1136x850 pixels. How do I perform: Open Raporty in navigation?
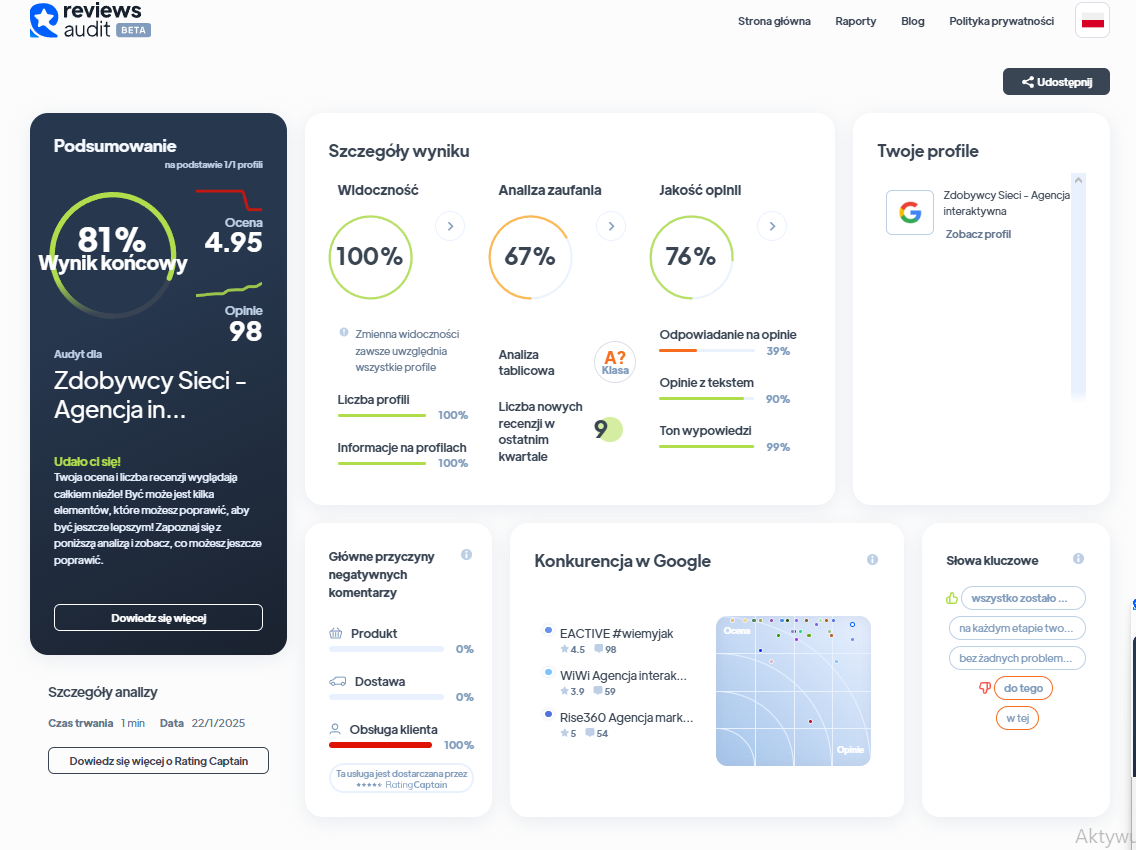(x=856, y=21)
